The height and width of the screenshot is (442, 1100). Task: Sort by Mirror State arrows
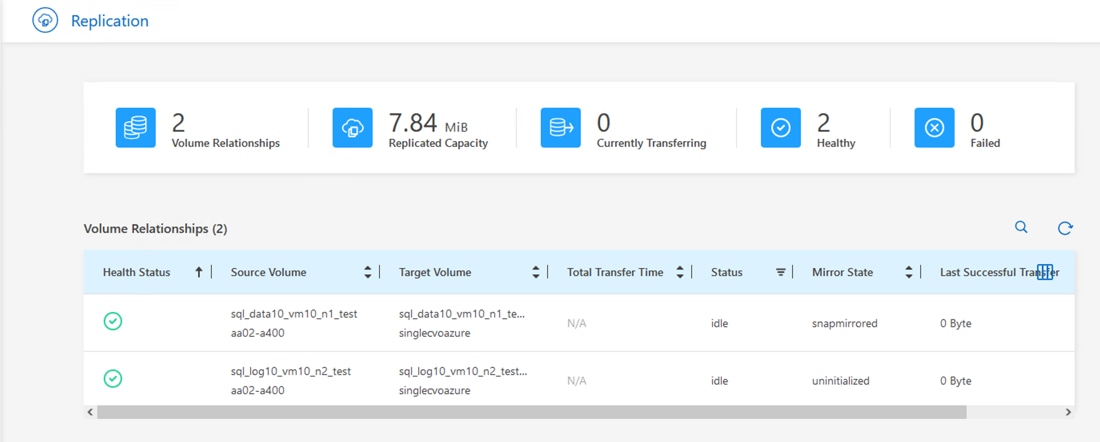908,272
